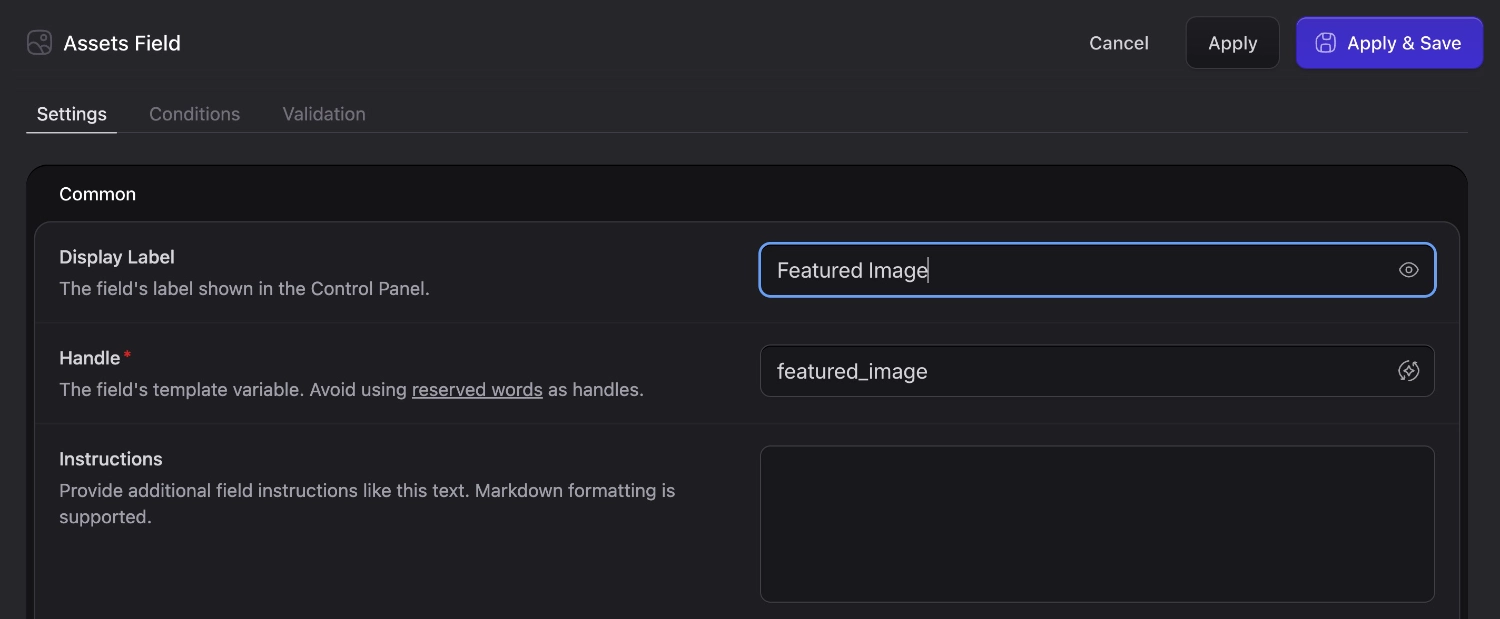Open the reserved words link
1500x619 pixels.
coord(477,389)
